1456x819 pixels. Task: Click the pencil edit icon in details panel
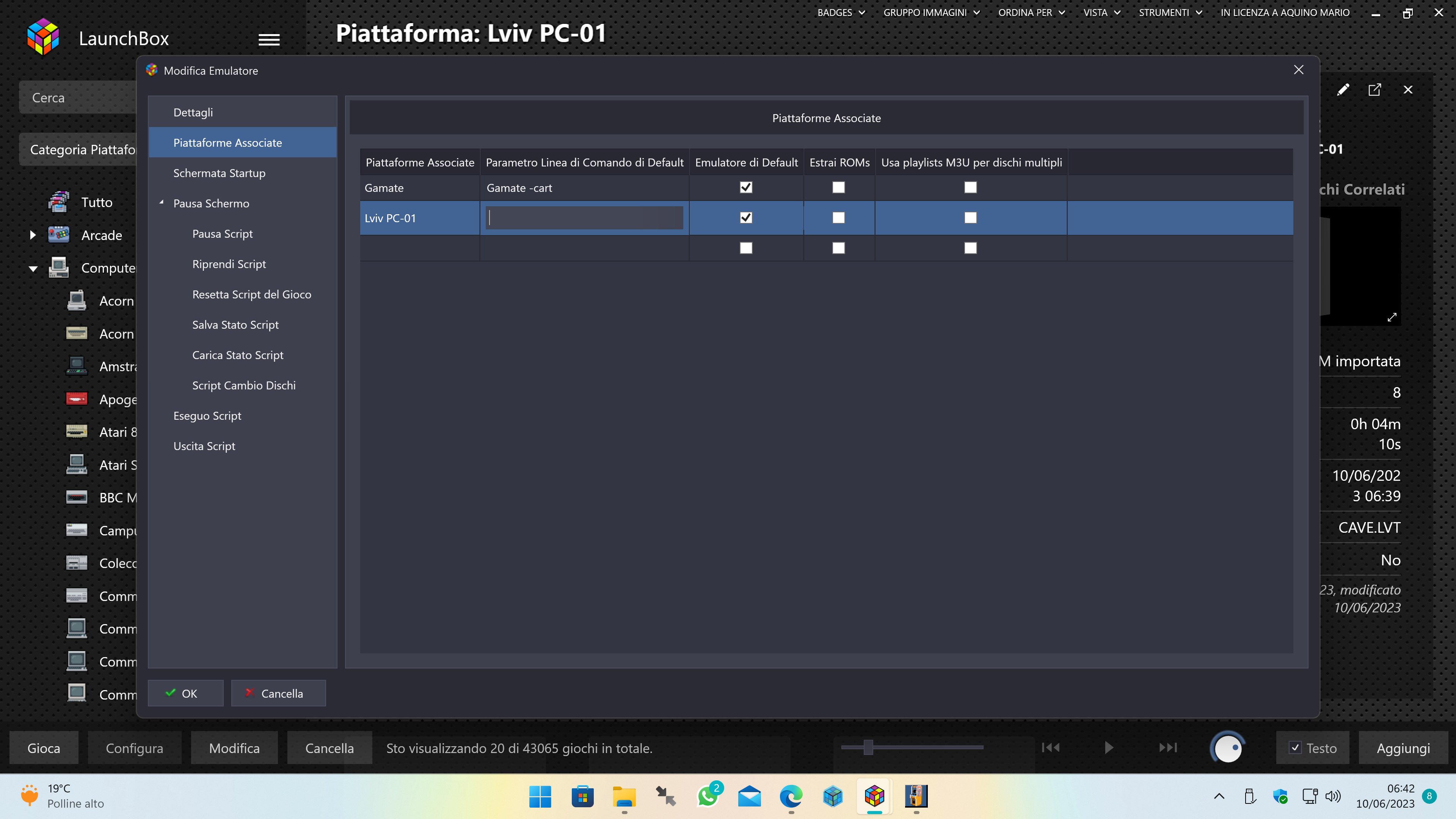[x=1343, y=90]
